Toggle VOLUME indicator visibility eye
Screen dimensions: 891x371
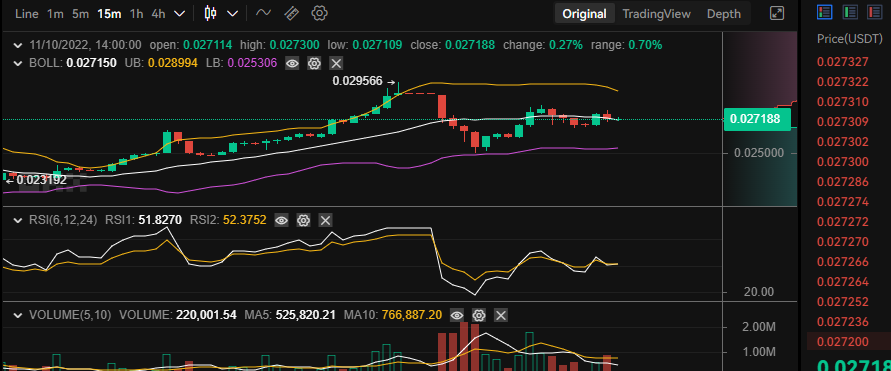(x=457, y=315)
